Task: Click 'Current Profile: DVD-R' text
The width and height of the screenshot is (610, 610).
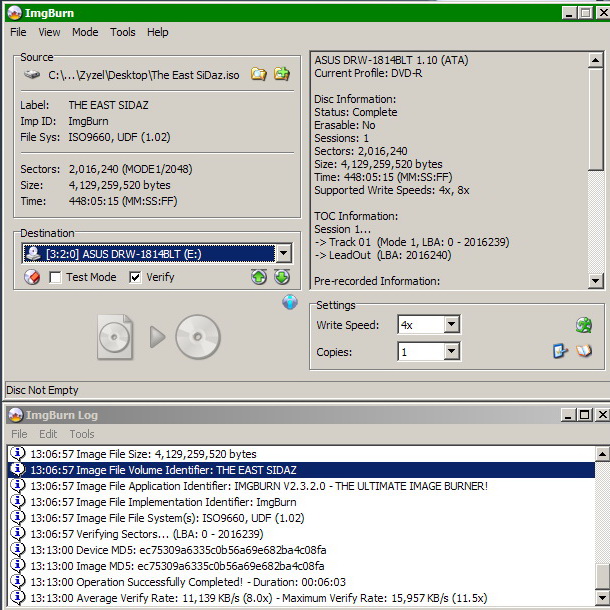Action: 368,73
